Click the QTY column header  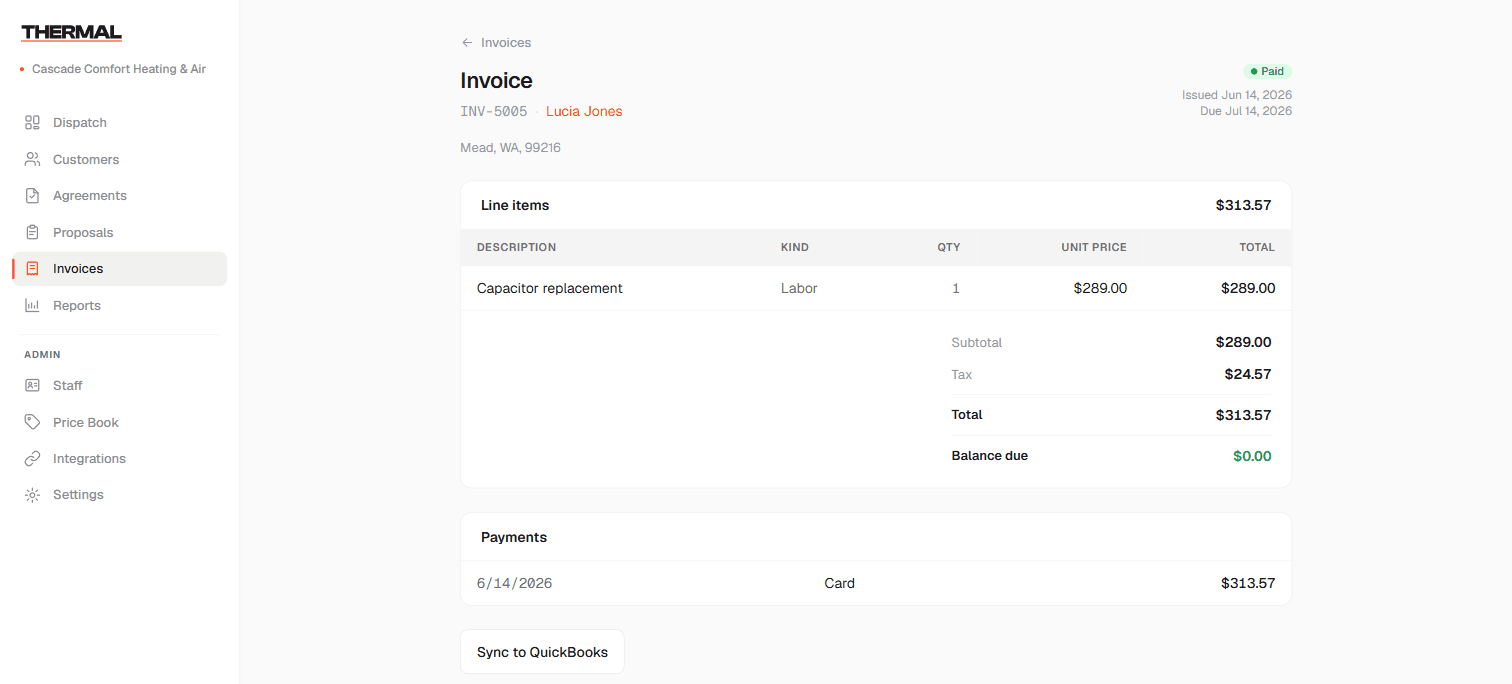tap(949, 247)
